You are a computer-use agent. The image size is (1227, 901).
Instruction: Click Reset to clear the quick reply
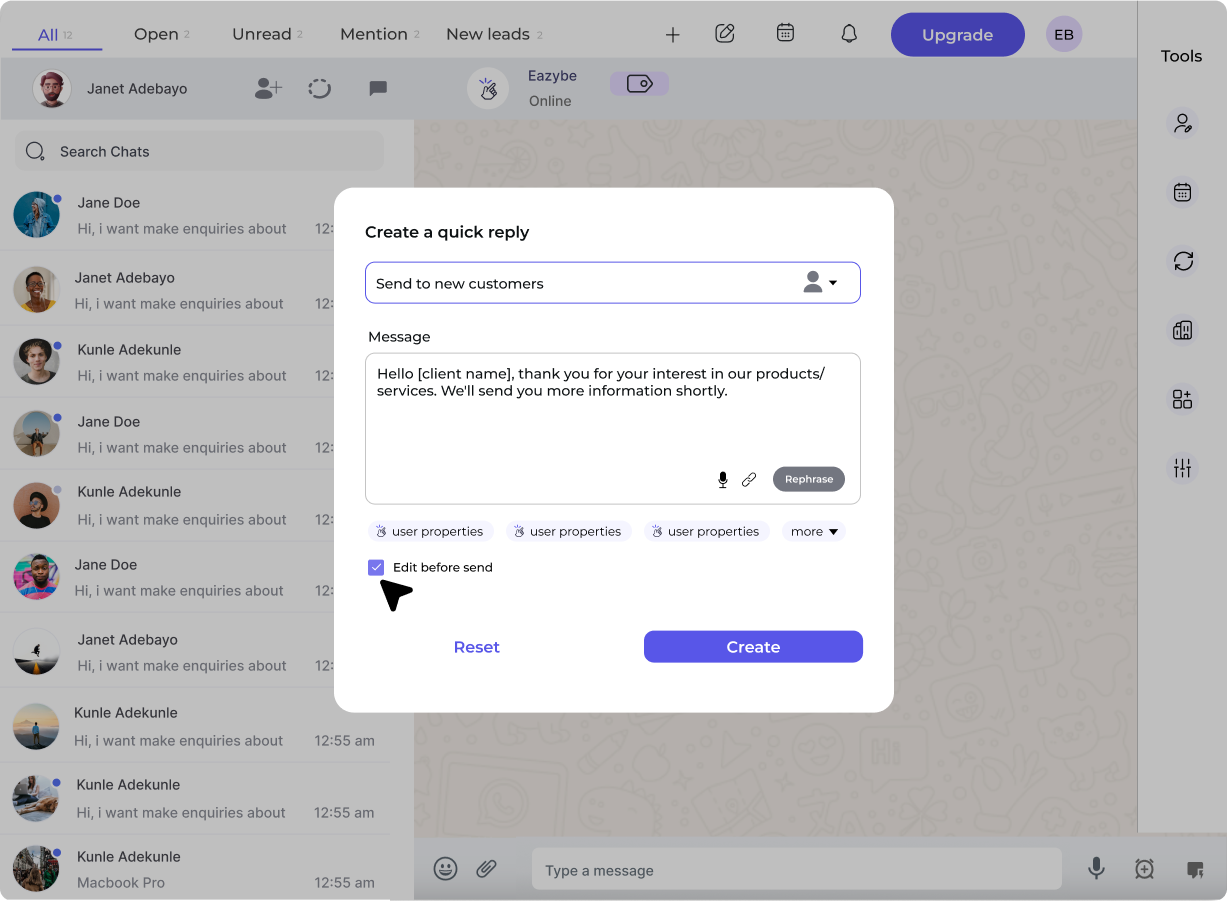click(477, 646)
